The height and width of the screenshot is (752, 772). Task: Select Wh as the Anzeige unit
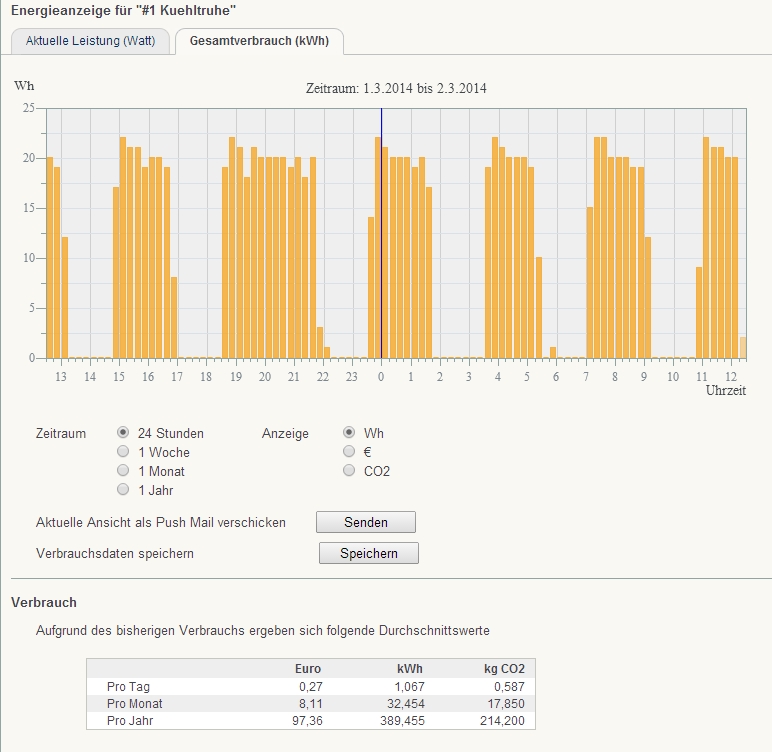[x=349, y=433]
